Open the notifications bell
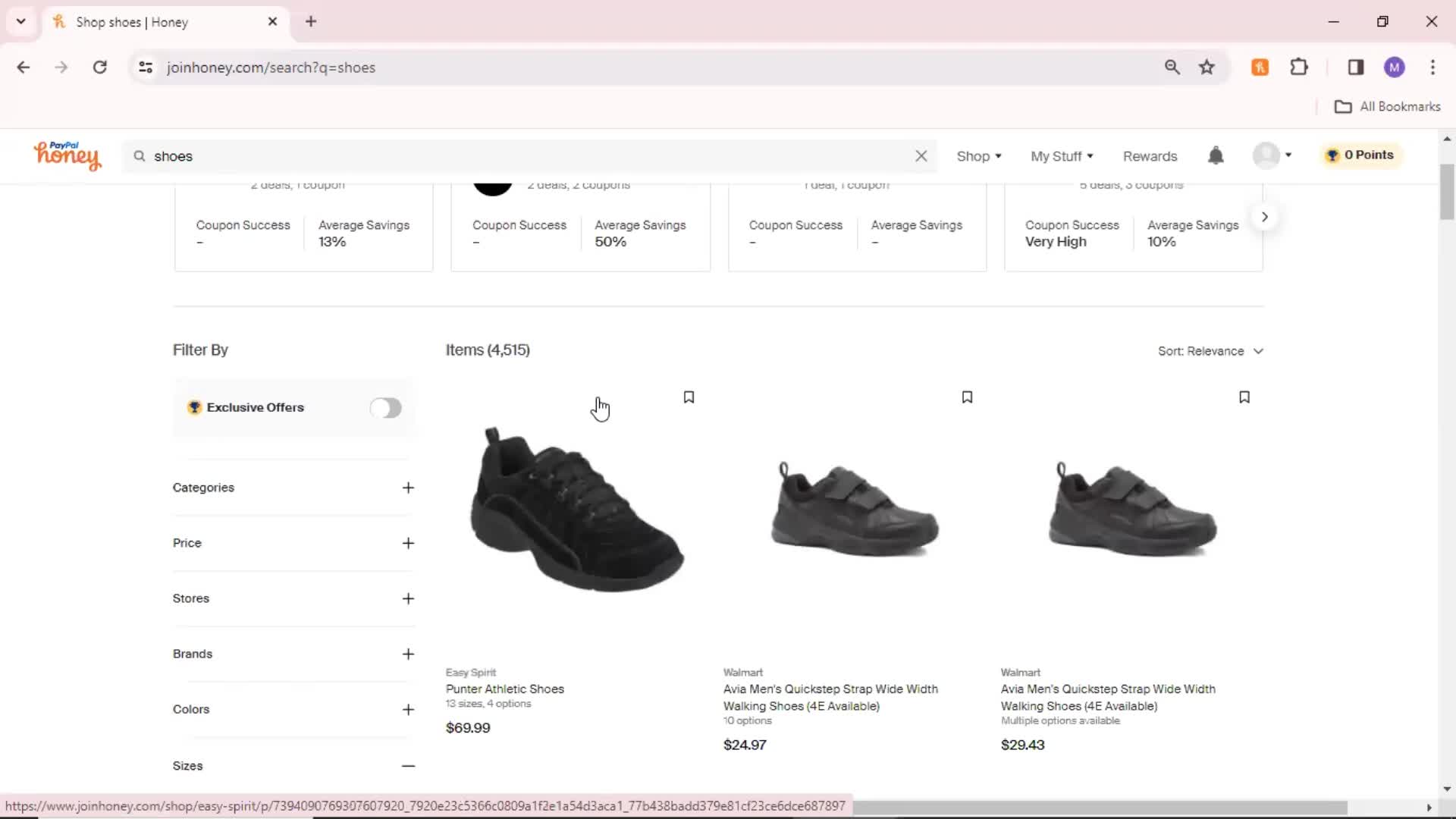This screenshot has height=819, width=1456. tap(1216, 155)
